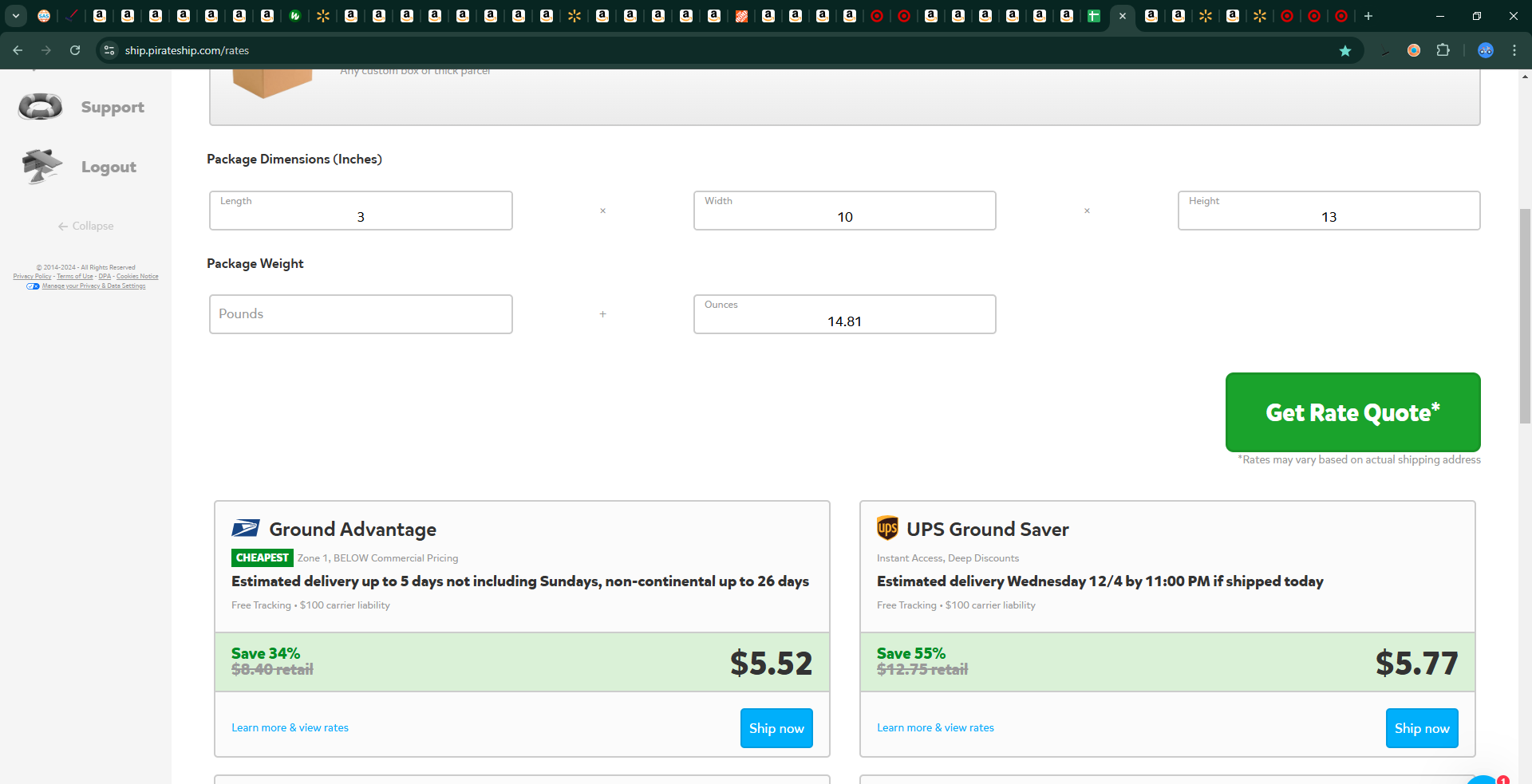Click the $5.77 UPS Ground Saver price
Screen dimensions: 1532x784
point(1416,664)
